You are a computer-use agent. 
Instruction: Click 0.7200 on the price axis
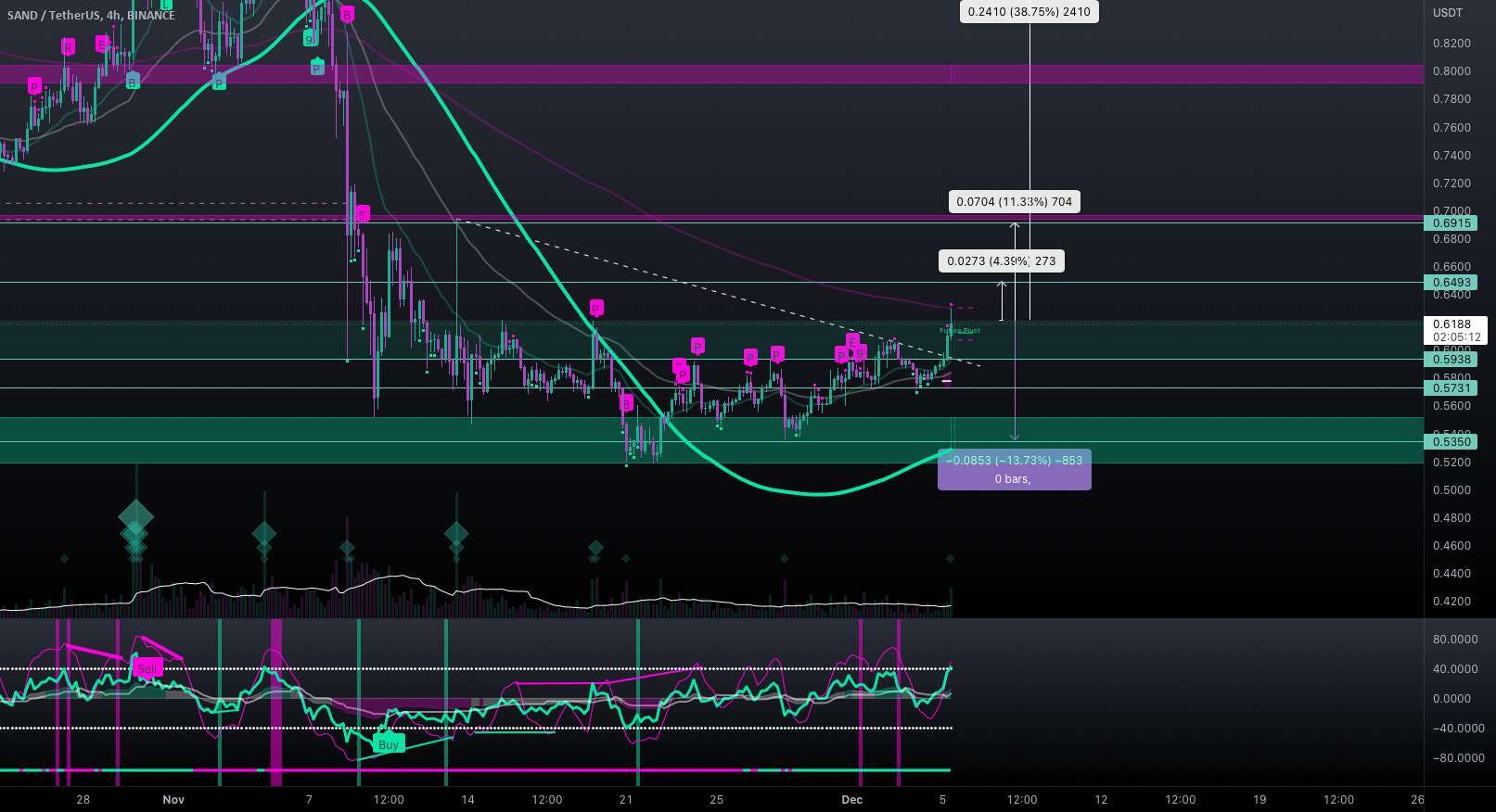1451,184
